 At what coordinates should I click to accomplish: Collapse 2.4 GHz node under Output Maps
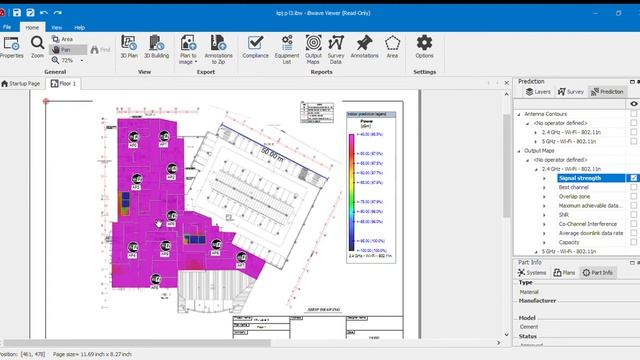pyautogui.click(x=536, y=169)
